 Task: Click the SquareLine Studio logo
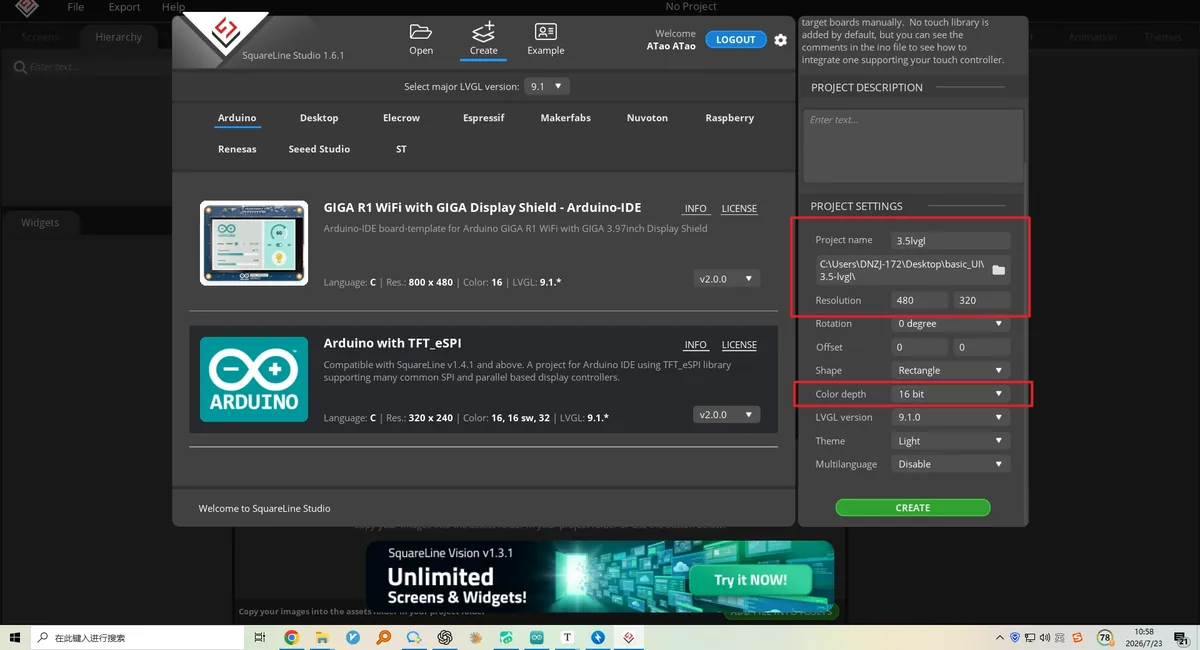tap(227, 32)
